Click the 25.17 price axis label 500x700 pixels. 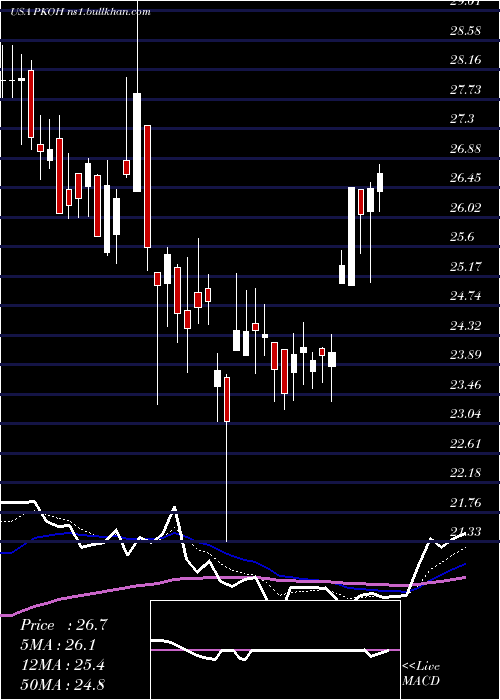[x=465, y=267]
